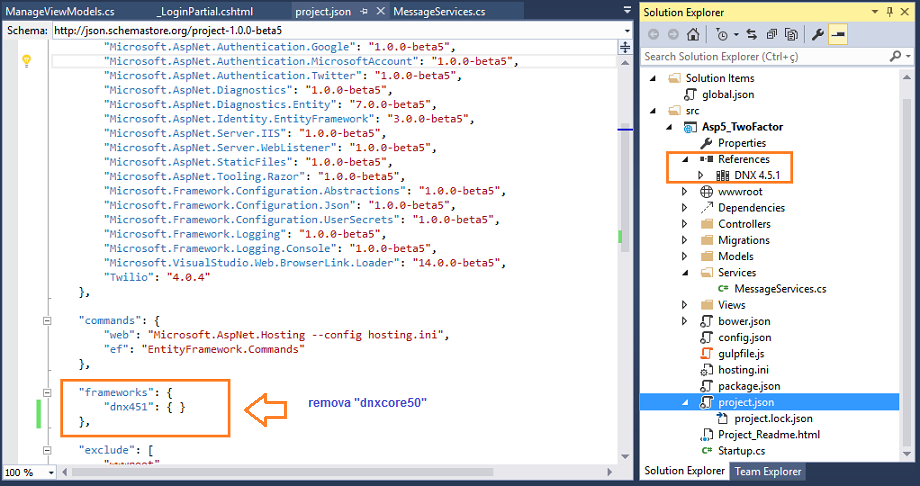Open the Schema URL dropdown
Screen dimensions: 920x486
(x=627, y=31)
